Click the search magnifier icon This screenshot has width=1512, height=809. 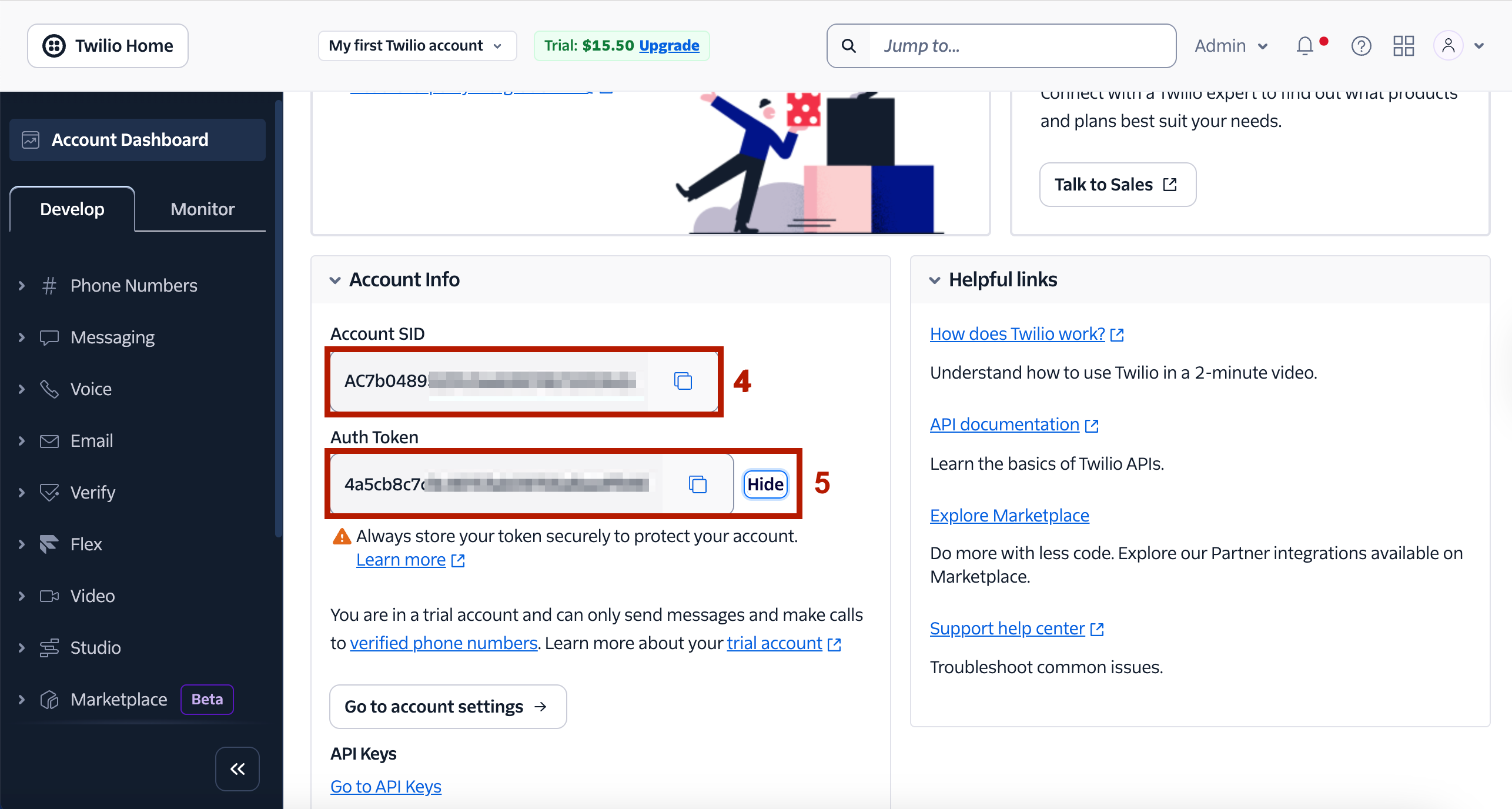(849, 46)
